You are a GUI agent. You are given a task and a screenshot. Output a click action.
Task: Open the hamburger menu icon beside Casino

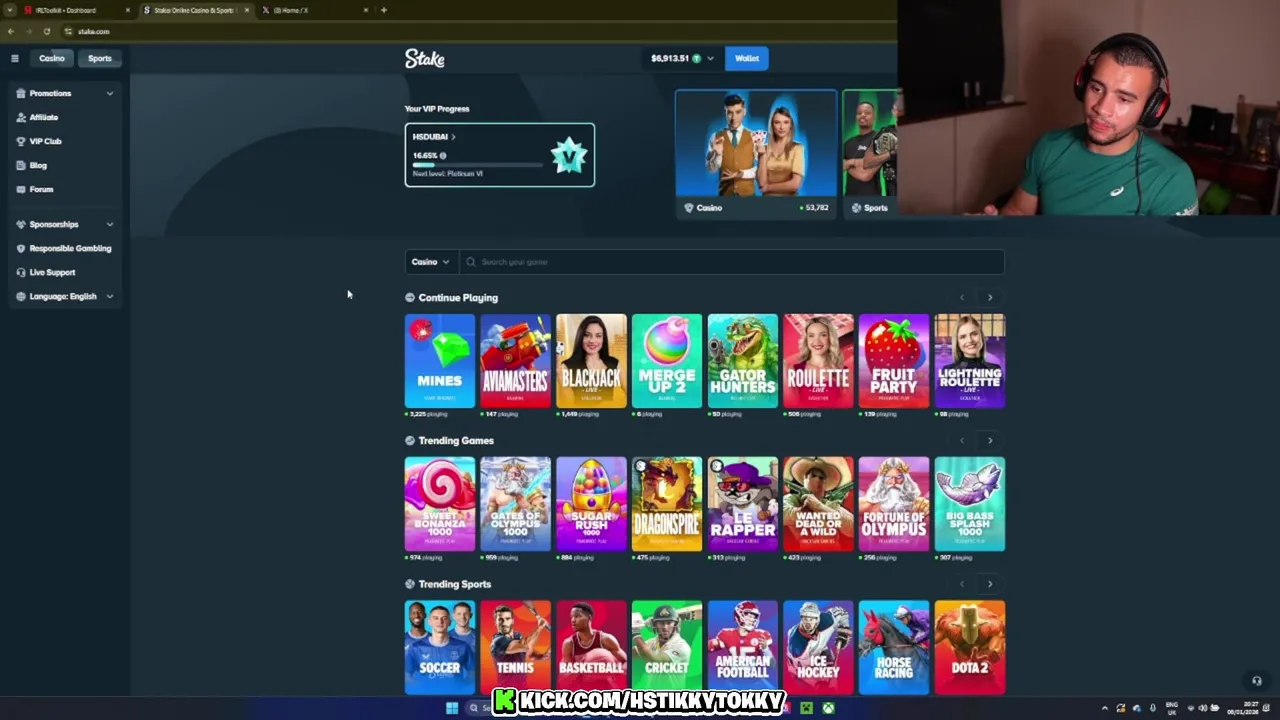(15, 58)
